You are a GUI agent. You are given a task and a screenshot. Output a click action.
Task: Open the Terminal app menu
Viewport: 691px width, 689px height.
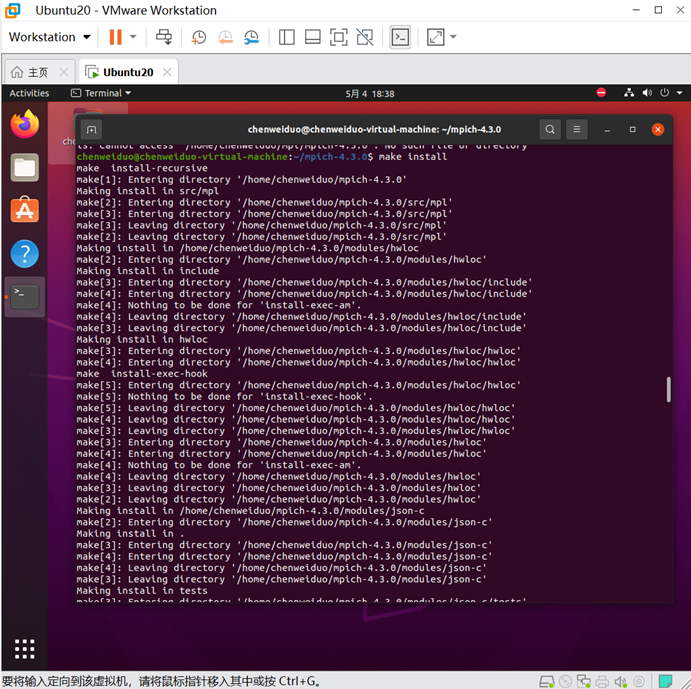coord(101,93)
